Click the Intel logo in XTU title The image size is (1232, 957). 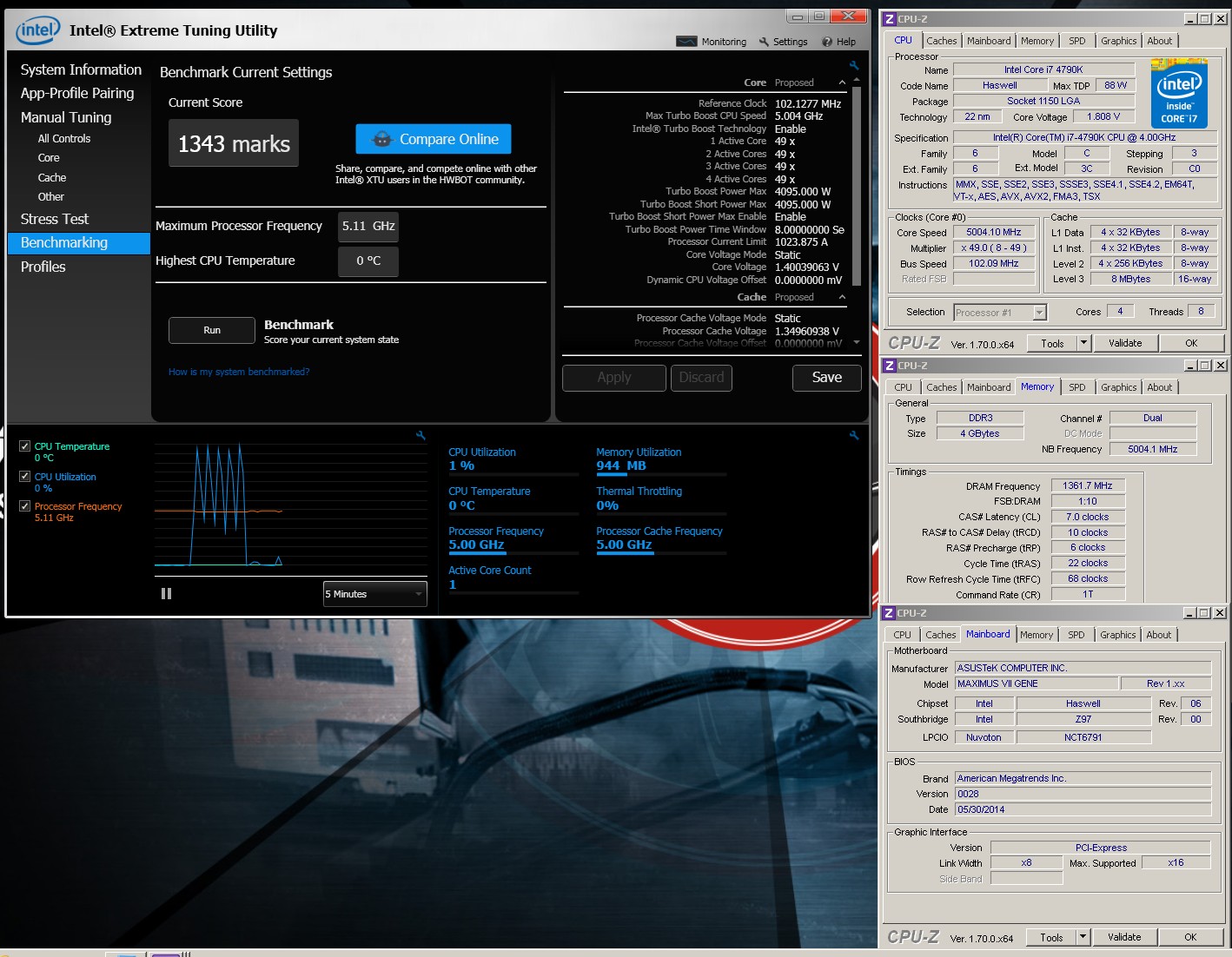click(x=38, y=30)
